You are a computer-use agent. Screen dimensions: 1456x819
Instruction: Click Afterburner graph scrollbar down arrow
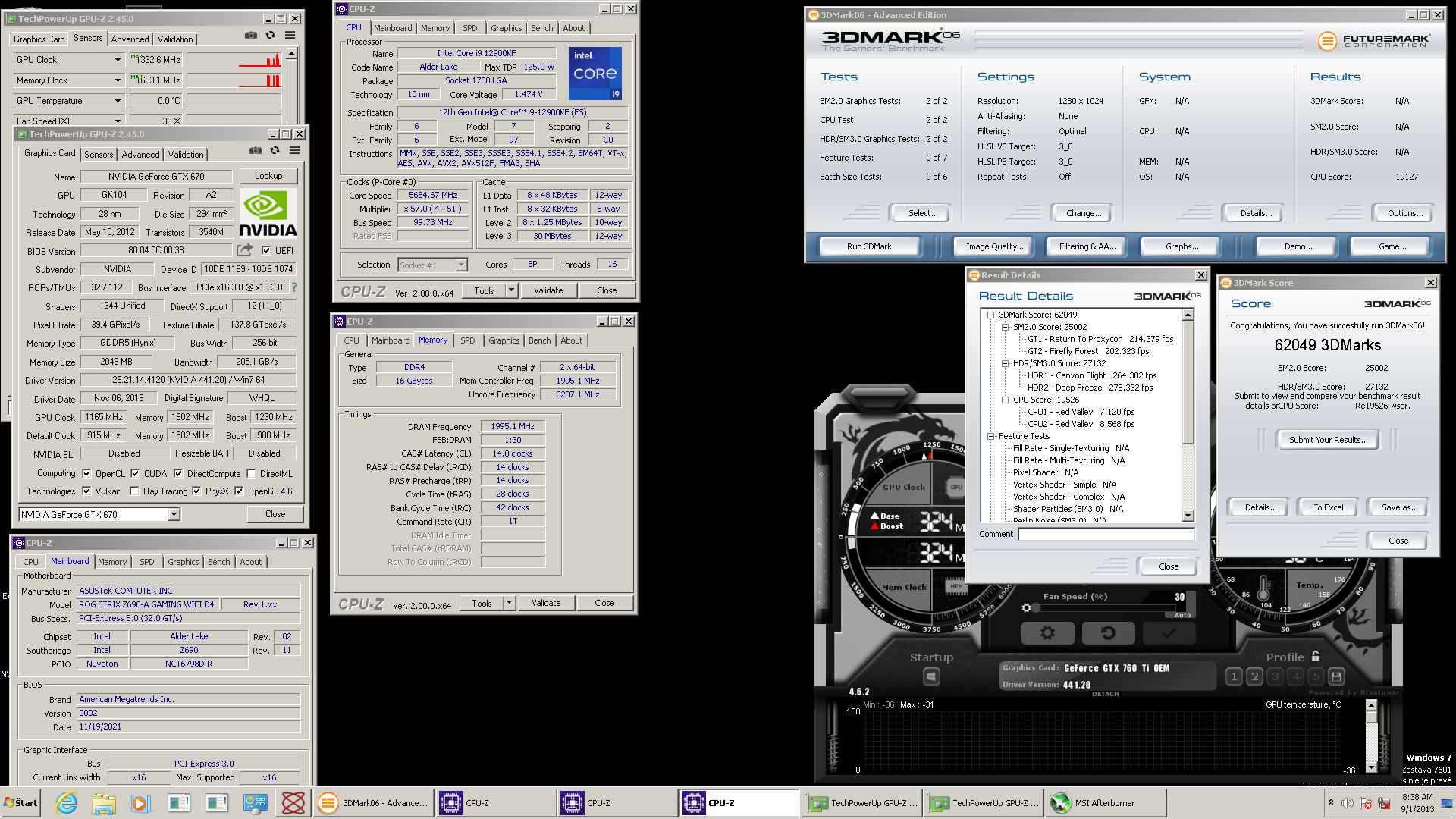point(1370,767)
